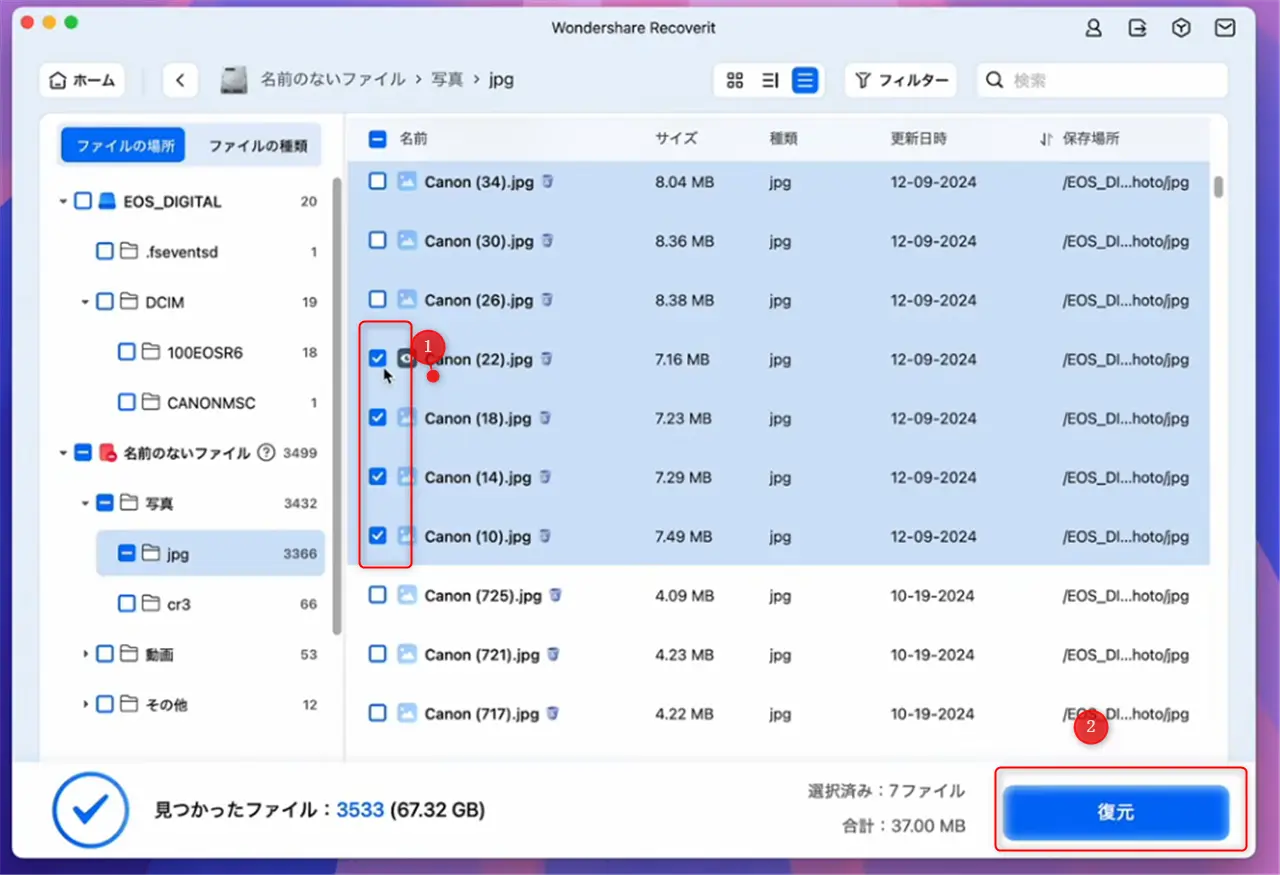The image size is (1280, 875).
Task: Check the EOS_DIGITAL checkbox
Action: coord(83,201)
